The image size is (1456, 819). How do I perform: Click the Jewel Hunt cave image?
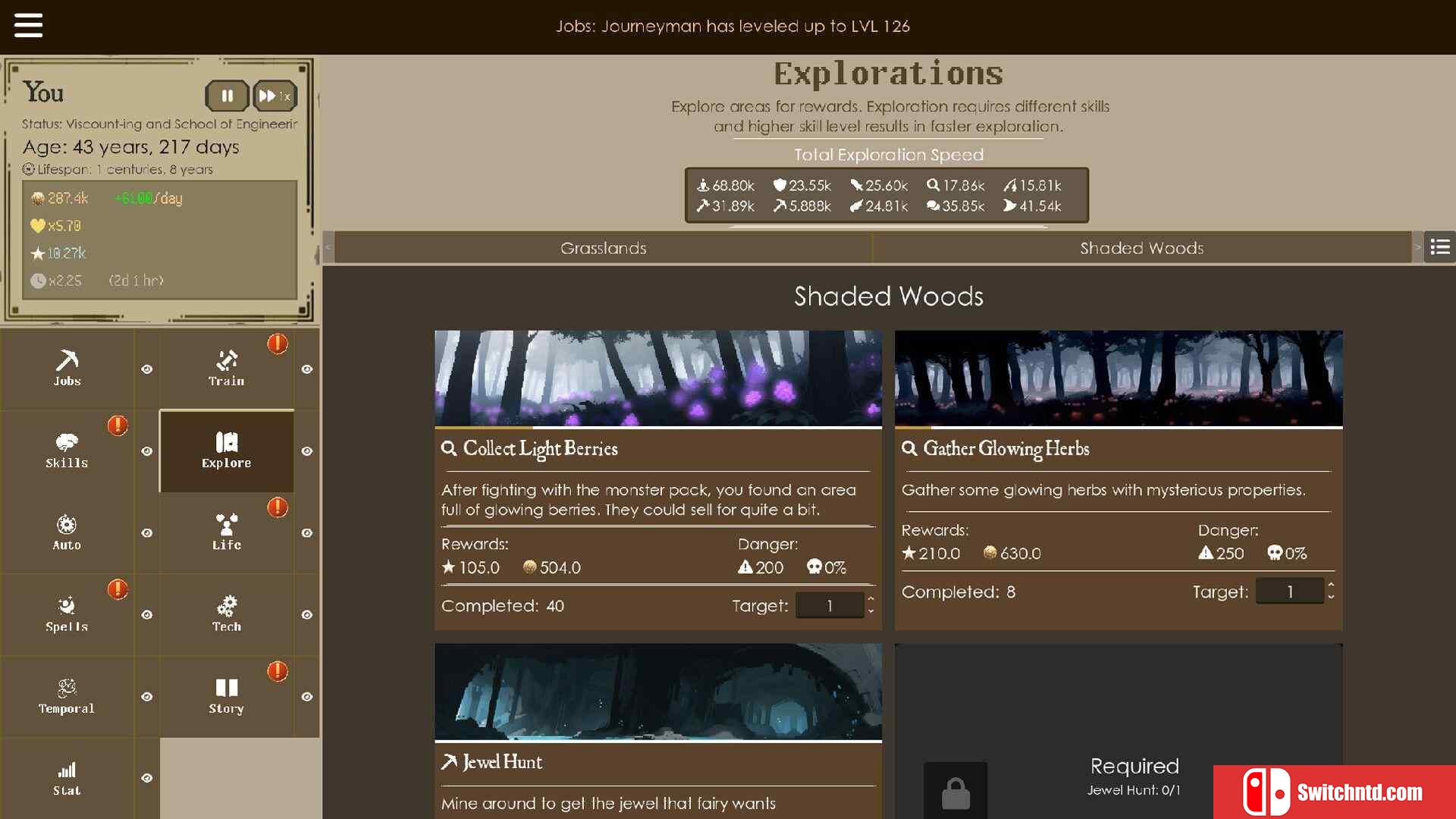click(658, 691)
